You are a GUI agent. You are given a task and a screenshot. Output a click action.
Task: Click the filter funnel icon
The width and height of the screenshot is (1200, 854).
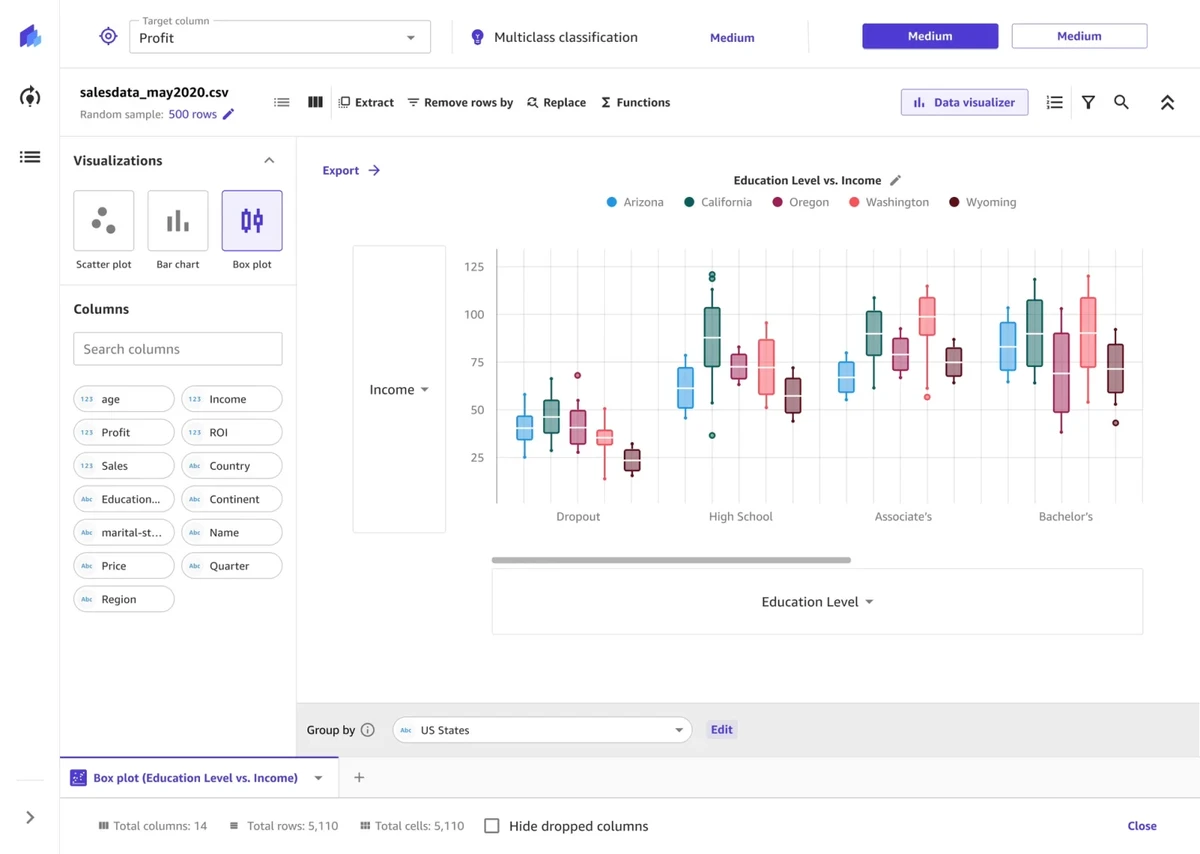[1088, 102]
